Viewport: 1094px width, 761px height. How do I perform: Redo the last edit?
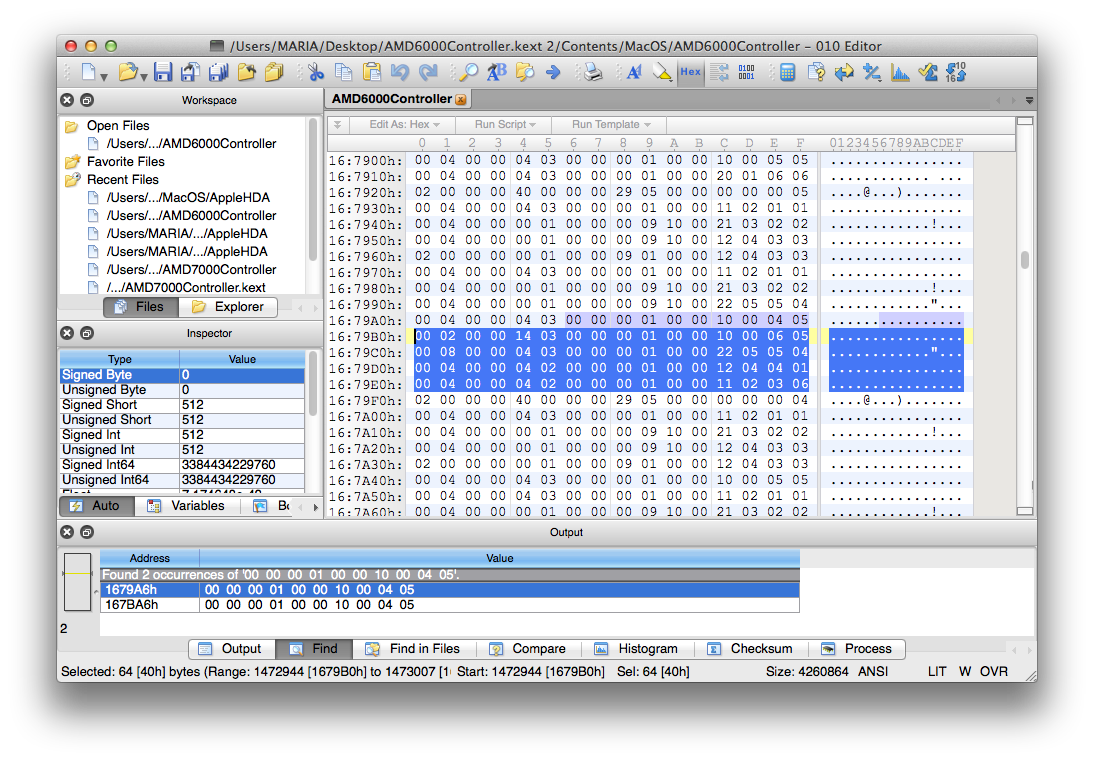[428, 72]
